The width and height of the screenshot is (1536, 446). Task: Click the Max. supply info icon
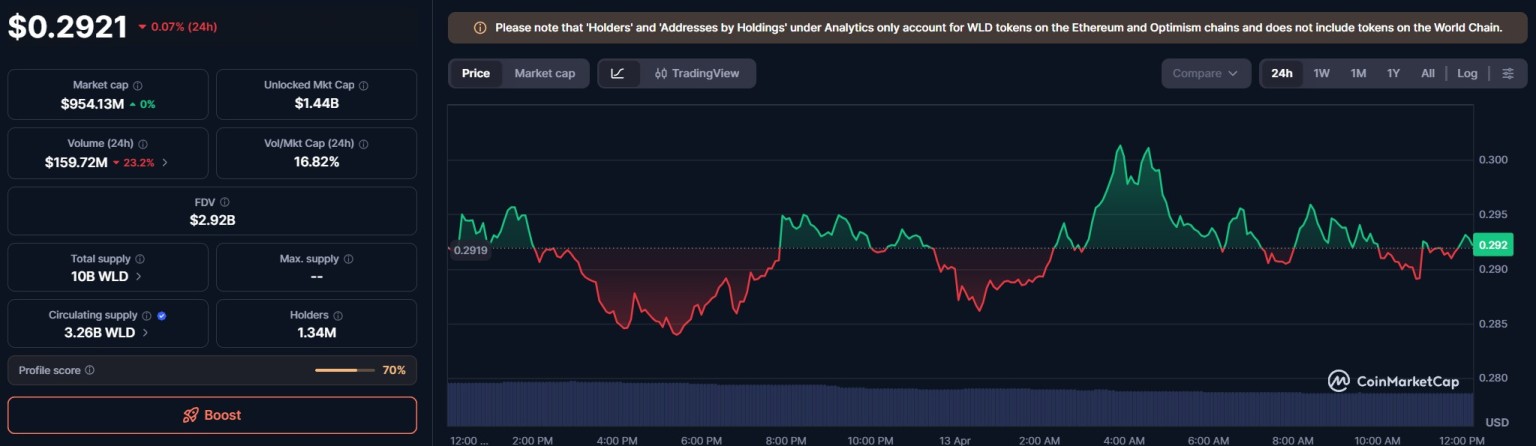click(348, 260)
